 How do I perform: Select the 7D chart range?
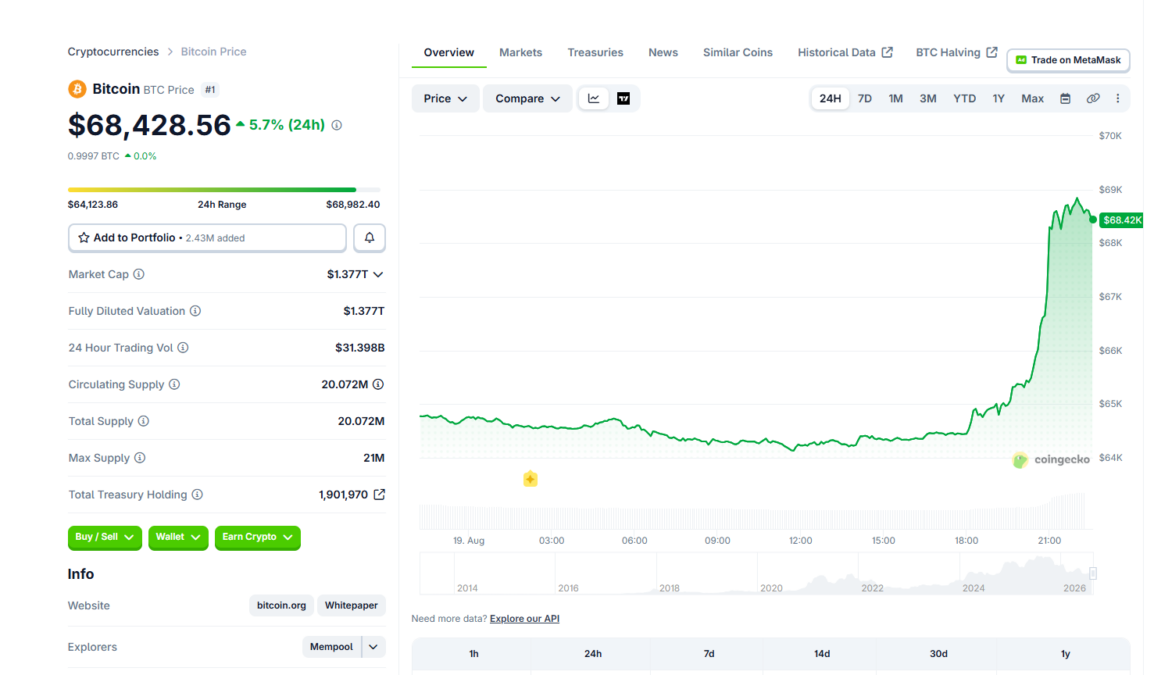pos(865,99)
